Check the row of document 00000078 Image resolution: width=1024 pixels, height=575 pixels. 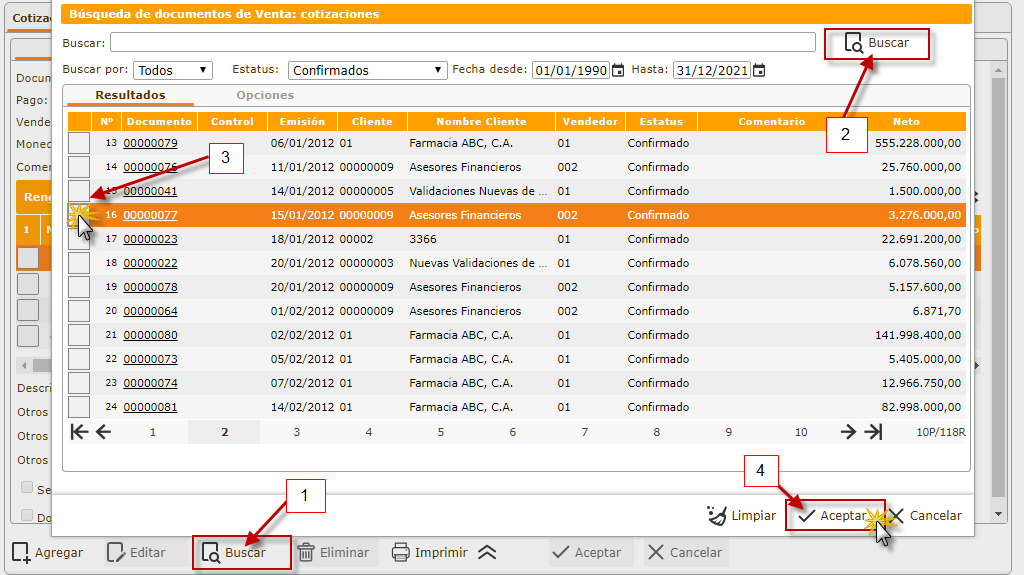point(79,287)
